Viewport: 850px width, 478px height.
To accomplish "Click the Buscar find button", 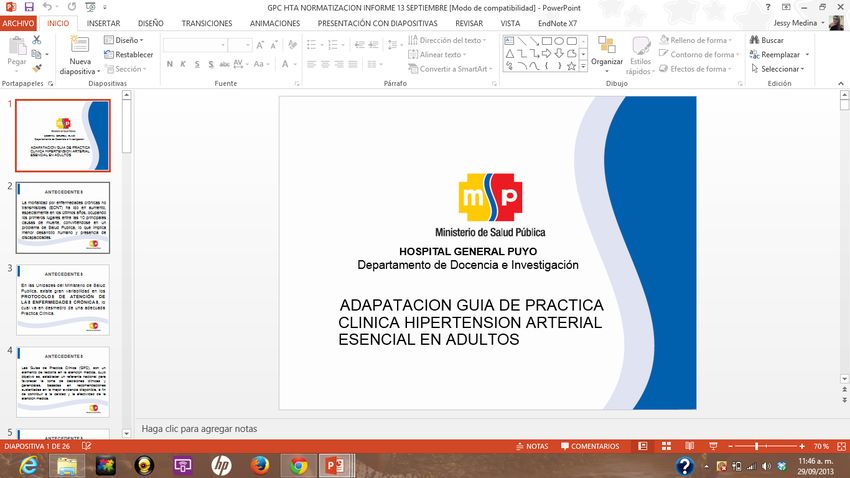I will (766, 40).
